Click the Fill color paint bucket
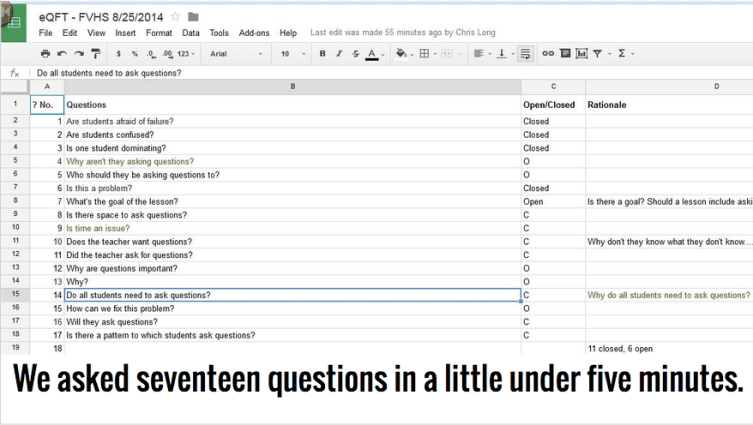Viewport: 753px width, 425px height. [x=400, y=54]
